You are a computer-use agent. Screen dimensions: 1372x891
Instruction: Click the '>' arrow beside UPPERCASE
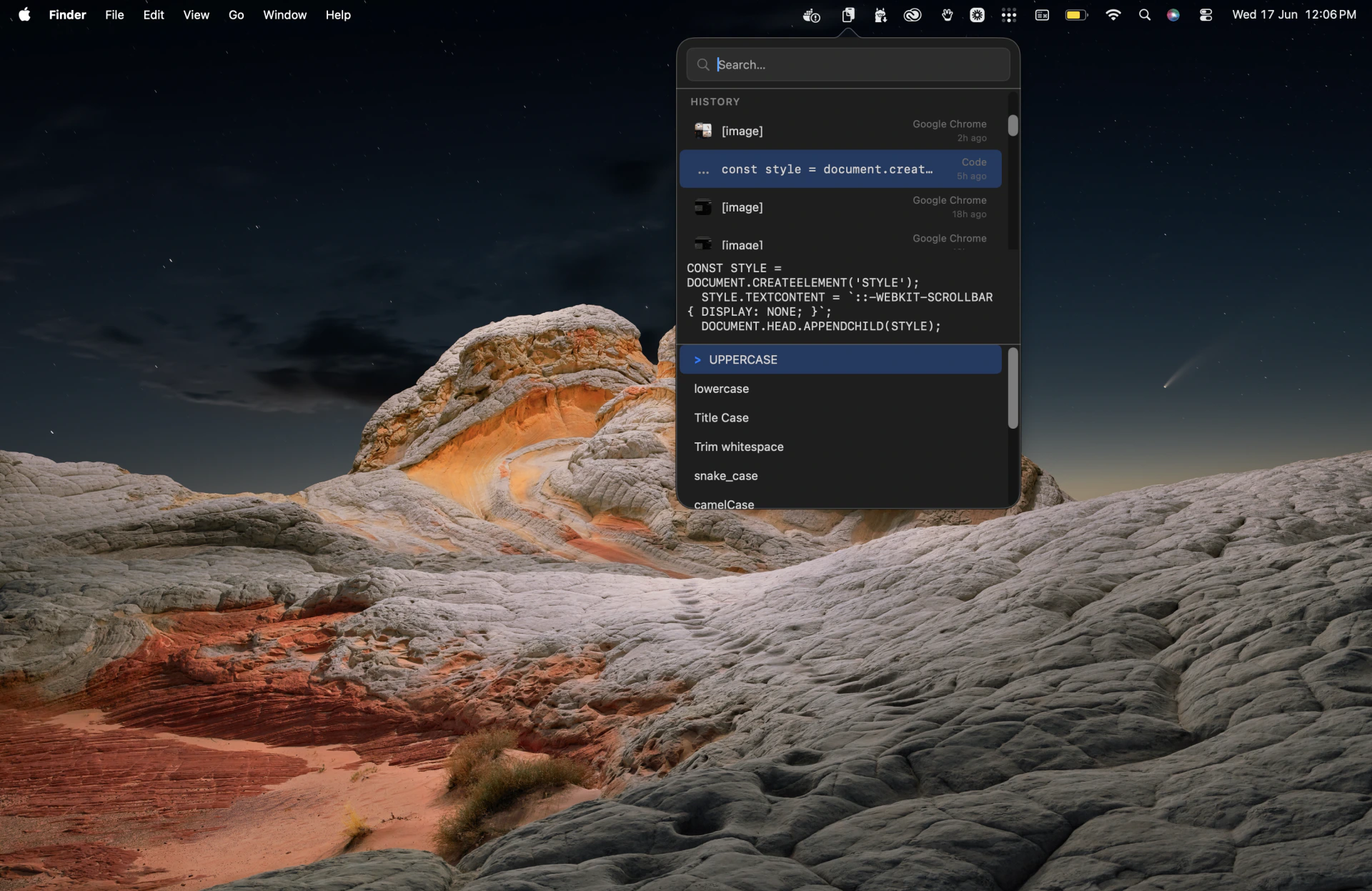tap(697, 360)
